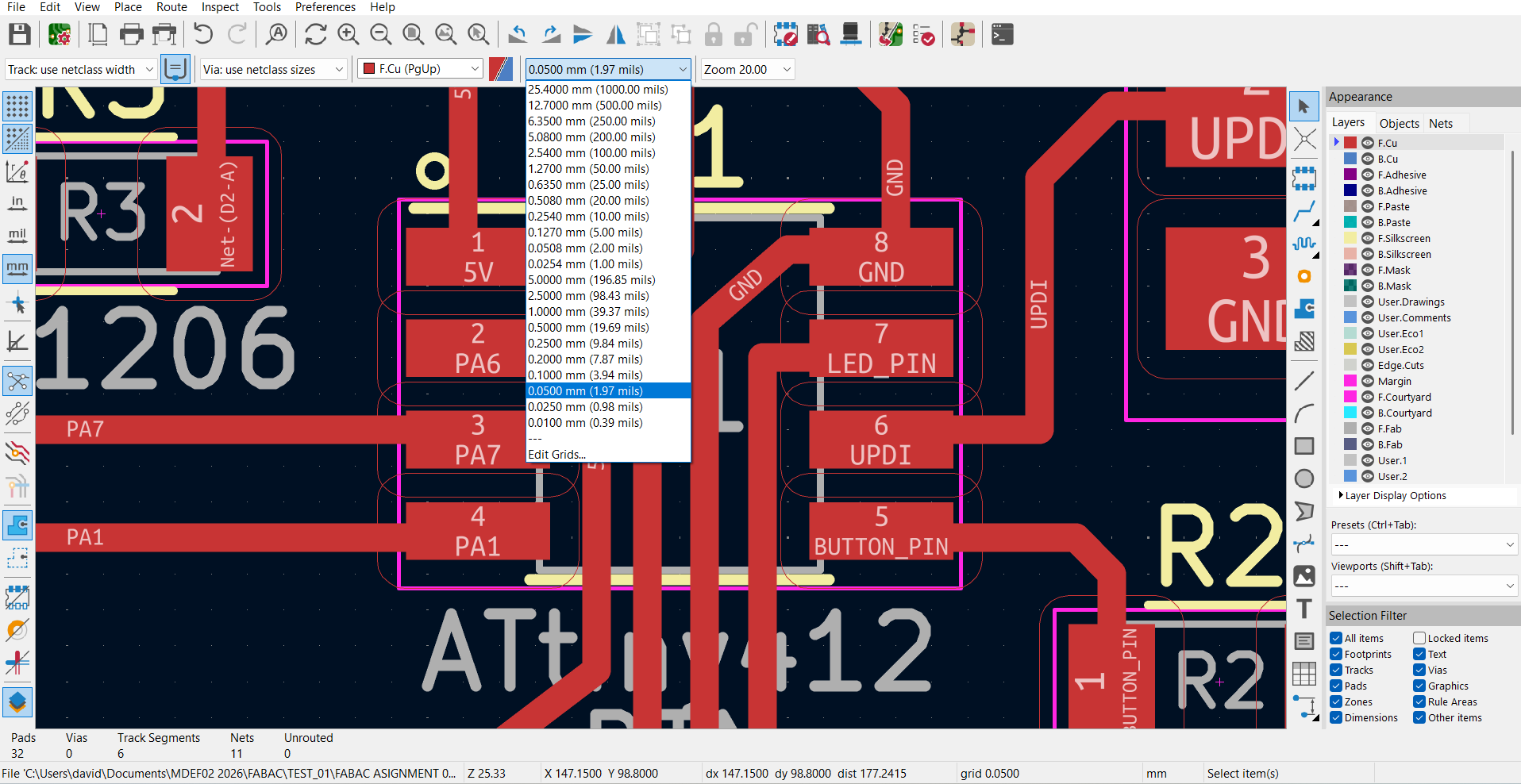The image size is (1521, 784).
Task: Select grid 0.0254 mm (1.00 mils)
Action: click(x=608, y=263)
